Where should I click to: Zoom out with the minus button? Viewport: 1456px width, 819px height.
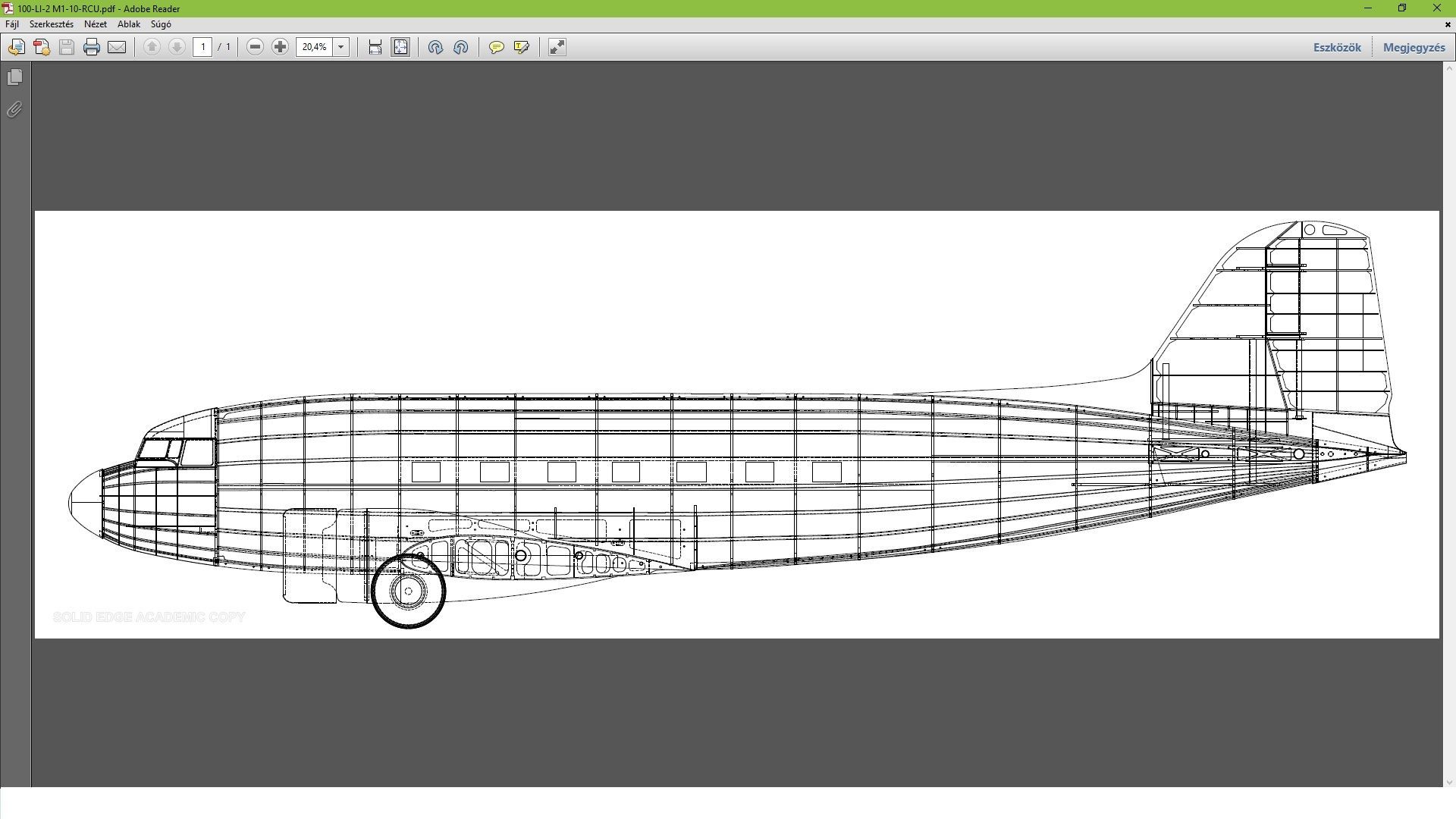click(x=255, y=47)
